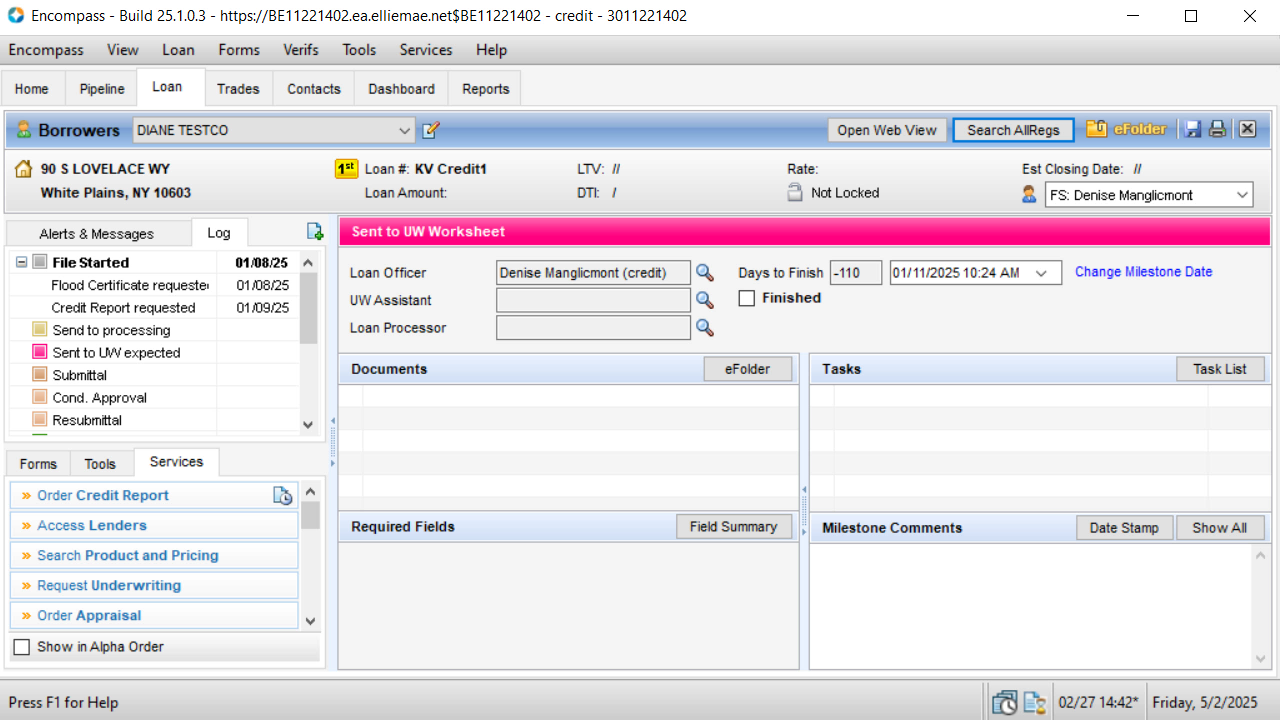The image size is (1280, 720).
Task: Enable Show in Alpha Order checkbox
Action: click(x=21, y=647)
